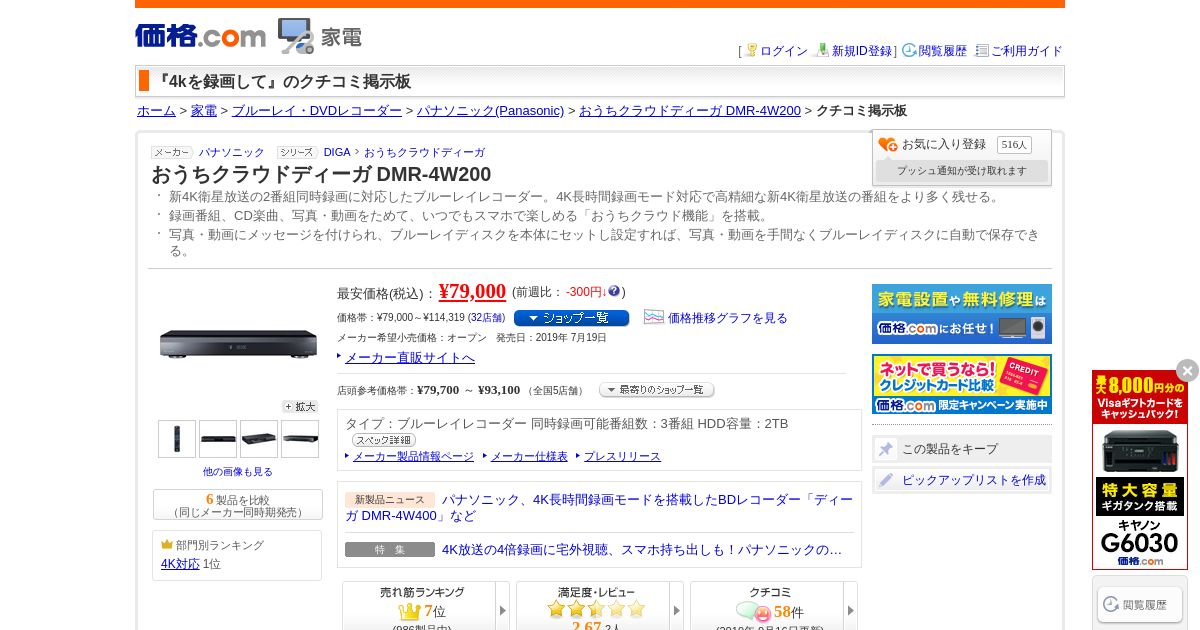
Task: Click プッシュ通知が受け取れます button
Action: coord(962,171)
